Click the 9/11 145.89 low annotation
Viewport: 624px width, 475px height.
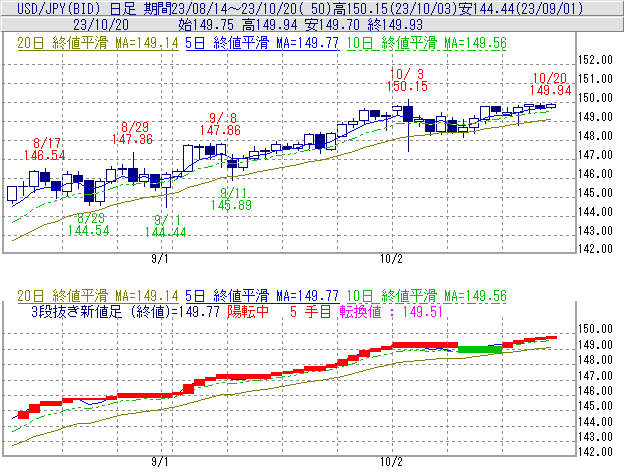coord(232,199)
